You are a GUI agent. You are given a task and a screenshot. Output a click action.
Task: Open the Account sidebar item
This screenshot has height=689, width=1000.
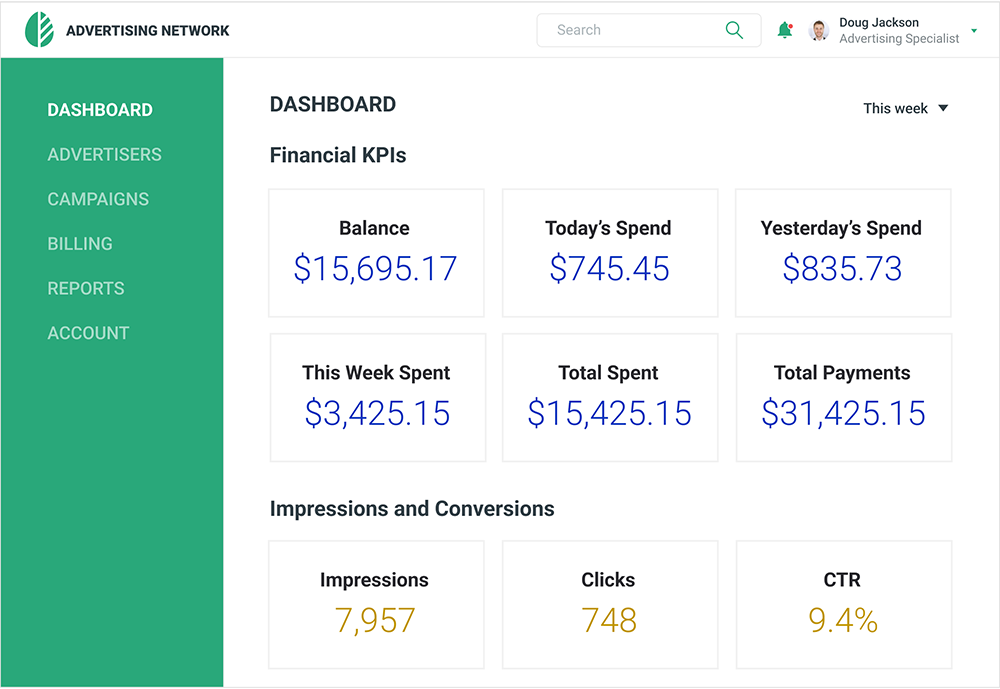[x=88, y=333]
